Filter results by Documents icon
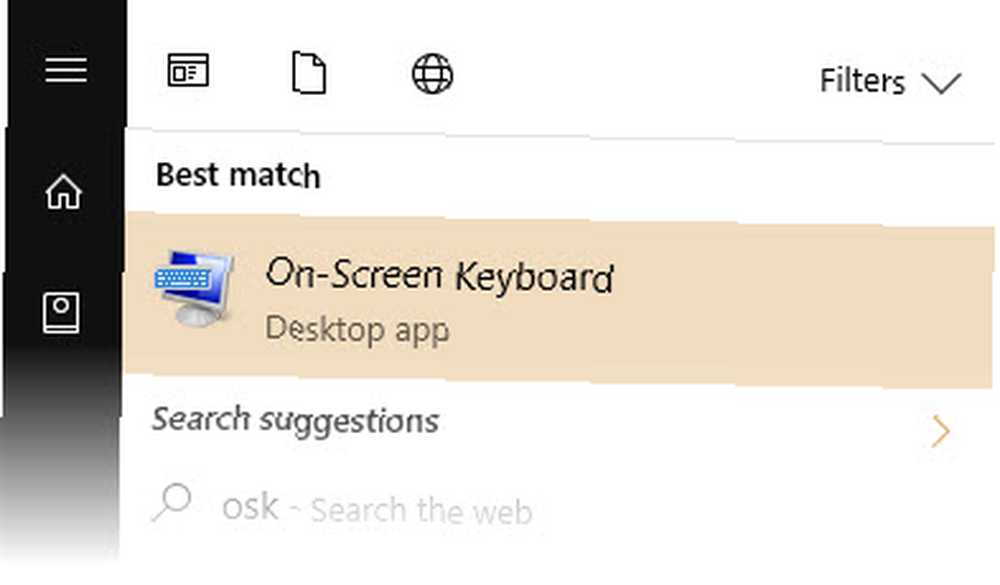The image size is (1000, 585). point(309,73)
